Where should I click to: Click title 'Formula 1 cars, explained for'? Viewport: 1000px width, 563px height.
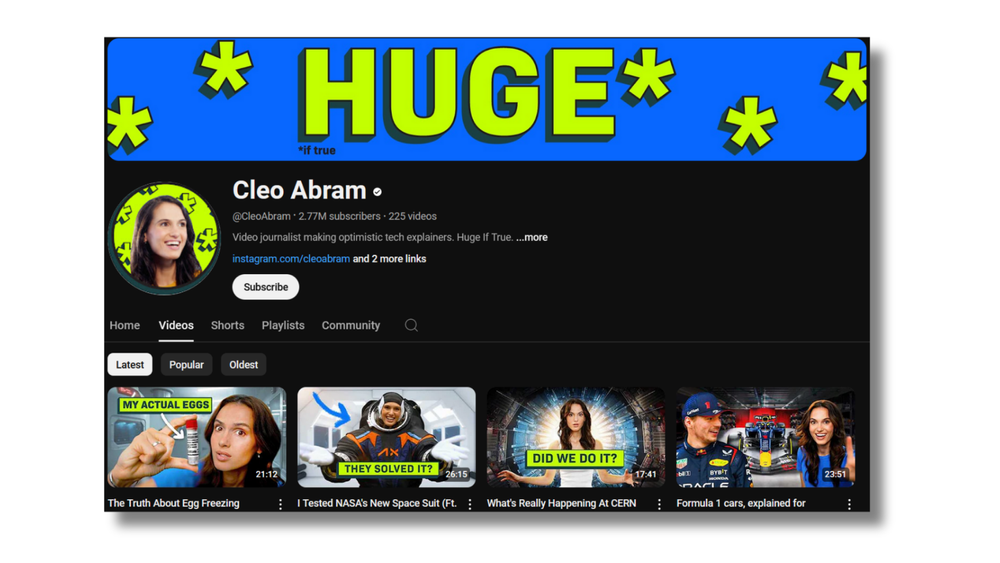tap(741, 503)
